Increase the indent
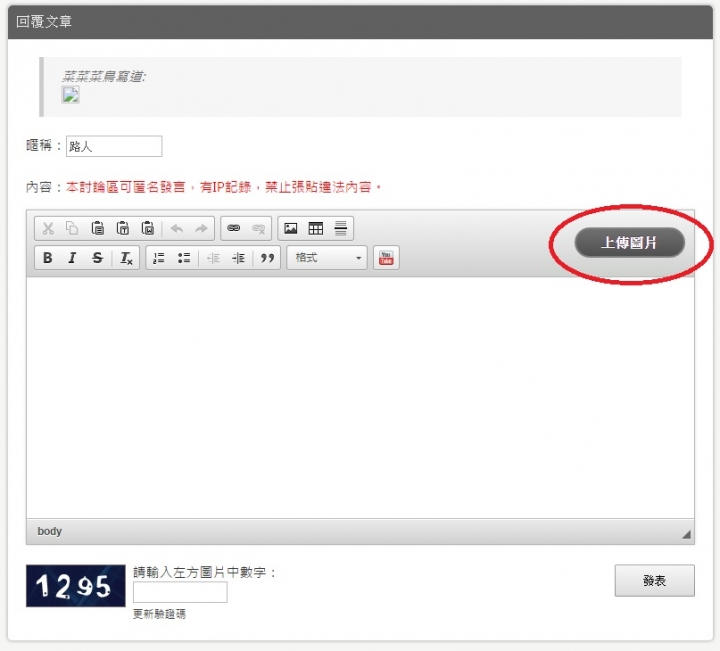The height and width of the screenshot is (651, 720). click(238, 258)
